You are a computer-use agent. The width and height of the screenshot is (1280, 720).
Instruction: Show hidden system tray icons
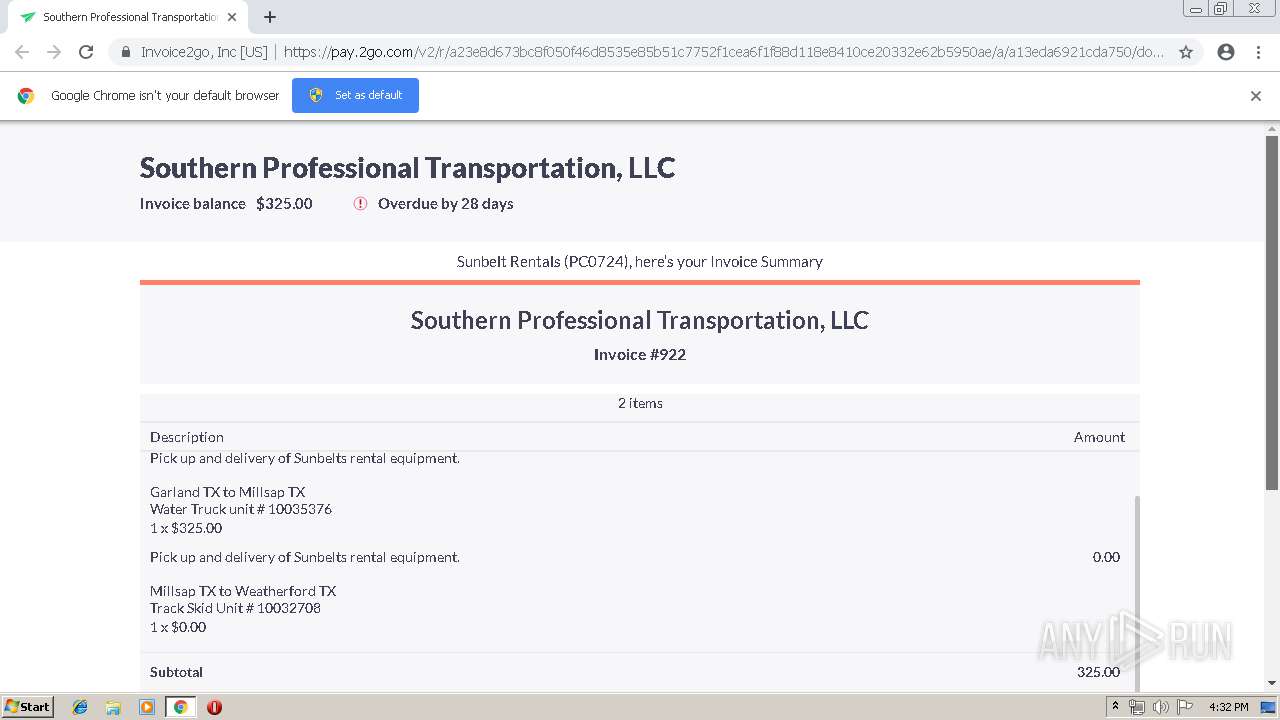pyautogui.click(x=1115, y=707)
